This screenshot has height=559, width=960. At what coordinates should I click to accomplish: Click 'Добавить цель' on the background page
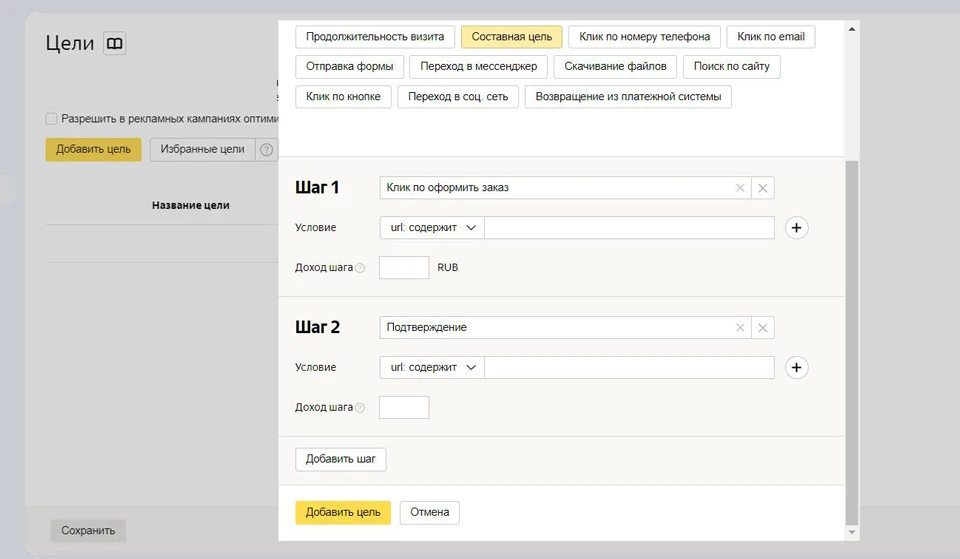tap(93, 149)
